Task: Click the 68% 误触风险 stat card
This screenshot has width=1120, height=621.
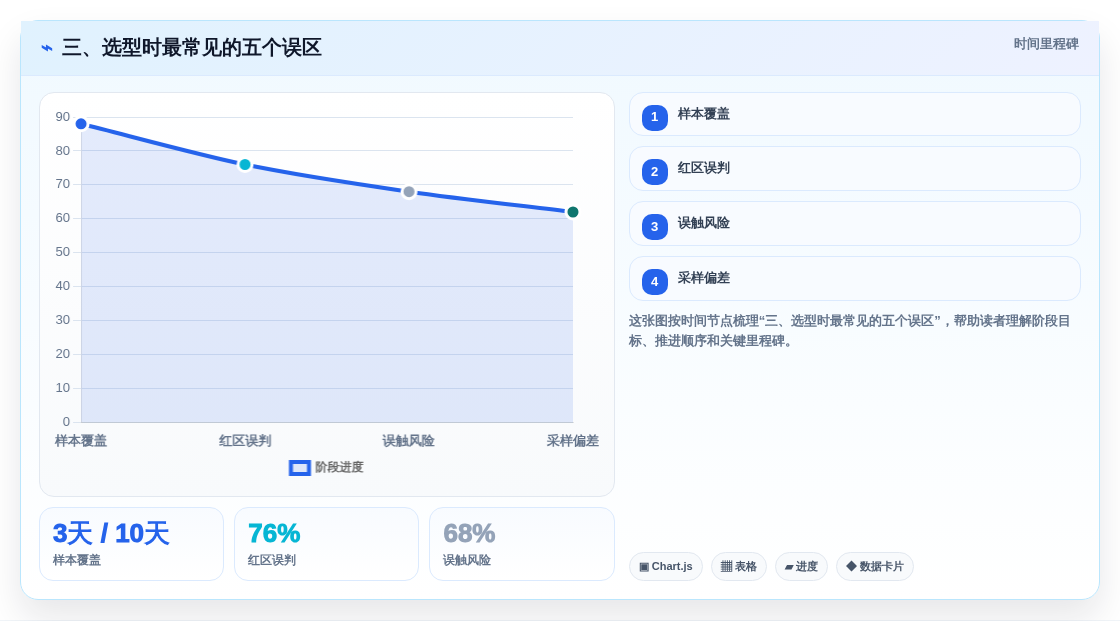Action: point(522,544)
